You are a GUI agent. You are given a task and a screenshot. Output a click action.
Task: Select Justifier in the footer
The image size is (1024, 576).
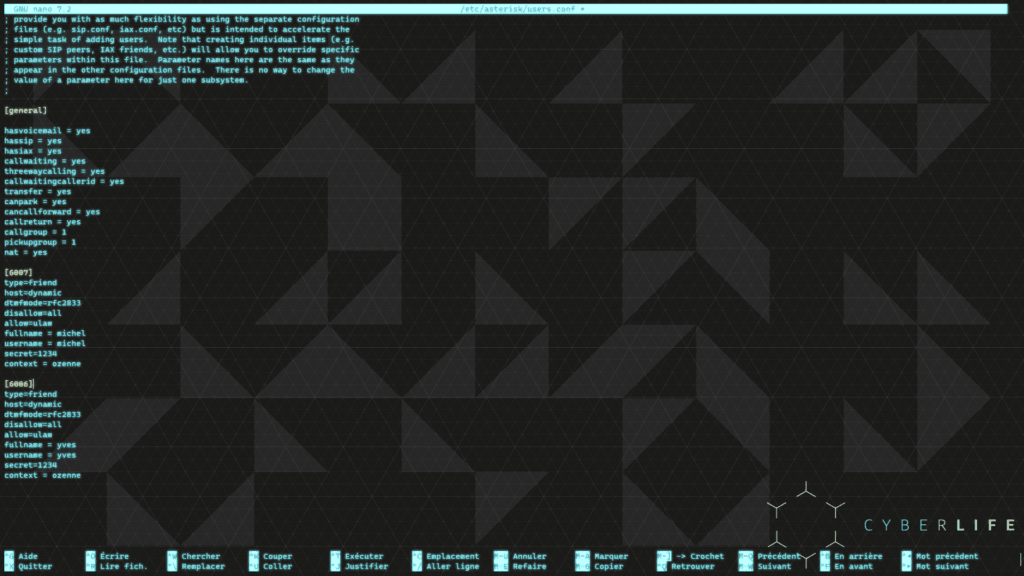click(x=366, y=566)
